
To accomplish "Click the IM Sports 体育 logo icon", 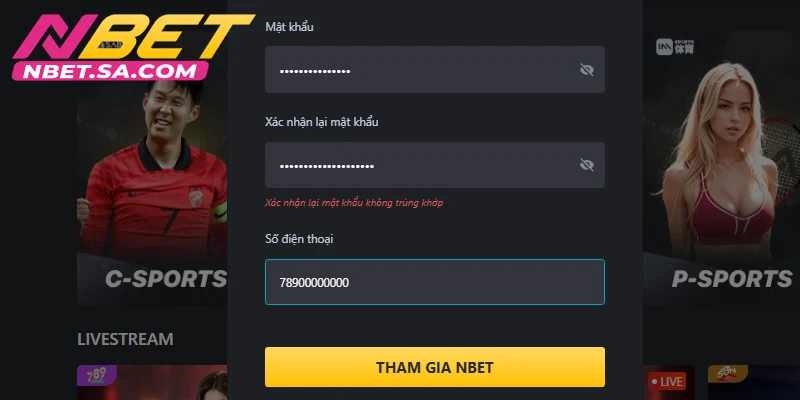I will coord(675,47).
